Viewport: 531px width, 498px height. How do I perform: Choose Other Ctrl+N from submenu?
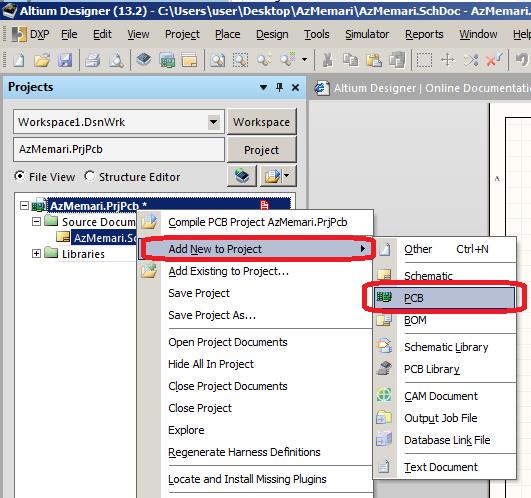(445, 249)
